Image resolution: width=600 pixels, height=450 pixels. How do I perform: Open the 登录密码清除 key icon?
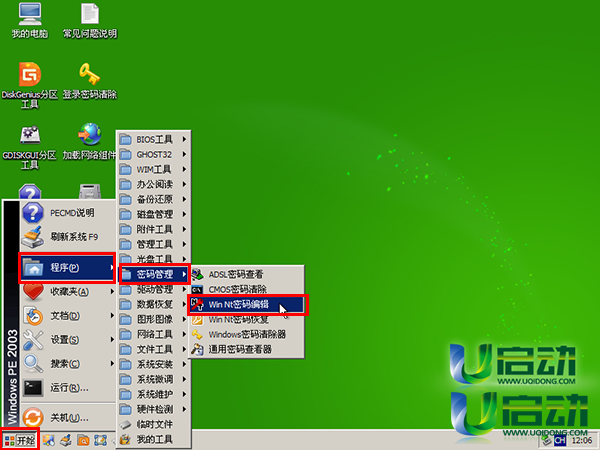(x=90, y=81)
